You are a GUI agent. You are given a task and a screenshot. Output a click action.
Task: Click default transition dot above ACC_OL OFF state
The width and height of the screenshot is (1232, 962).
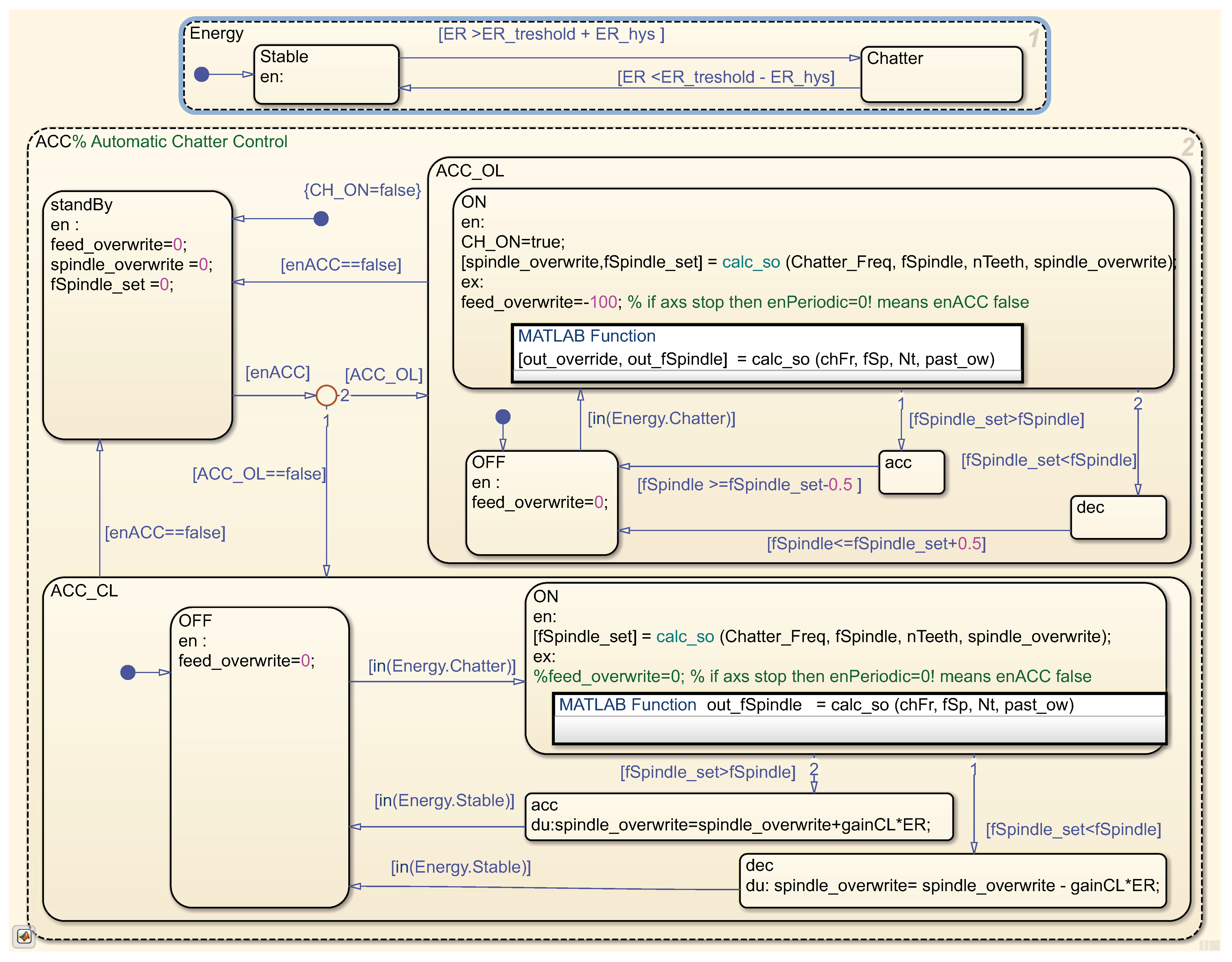coord(503,417)
